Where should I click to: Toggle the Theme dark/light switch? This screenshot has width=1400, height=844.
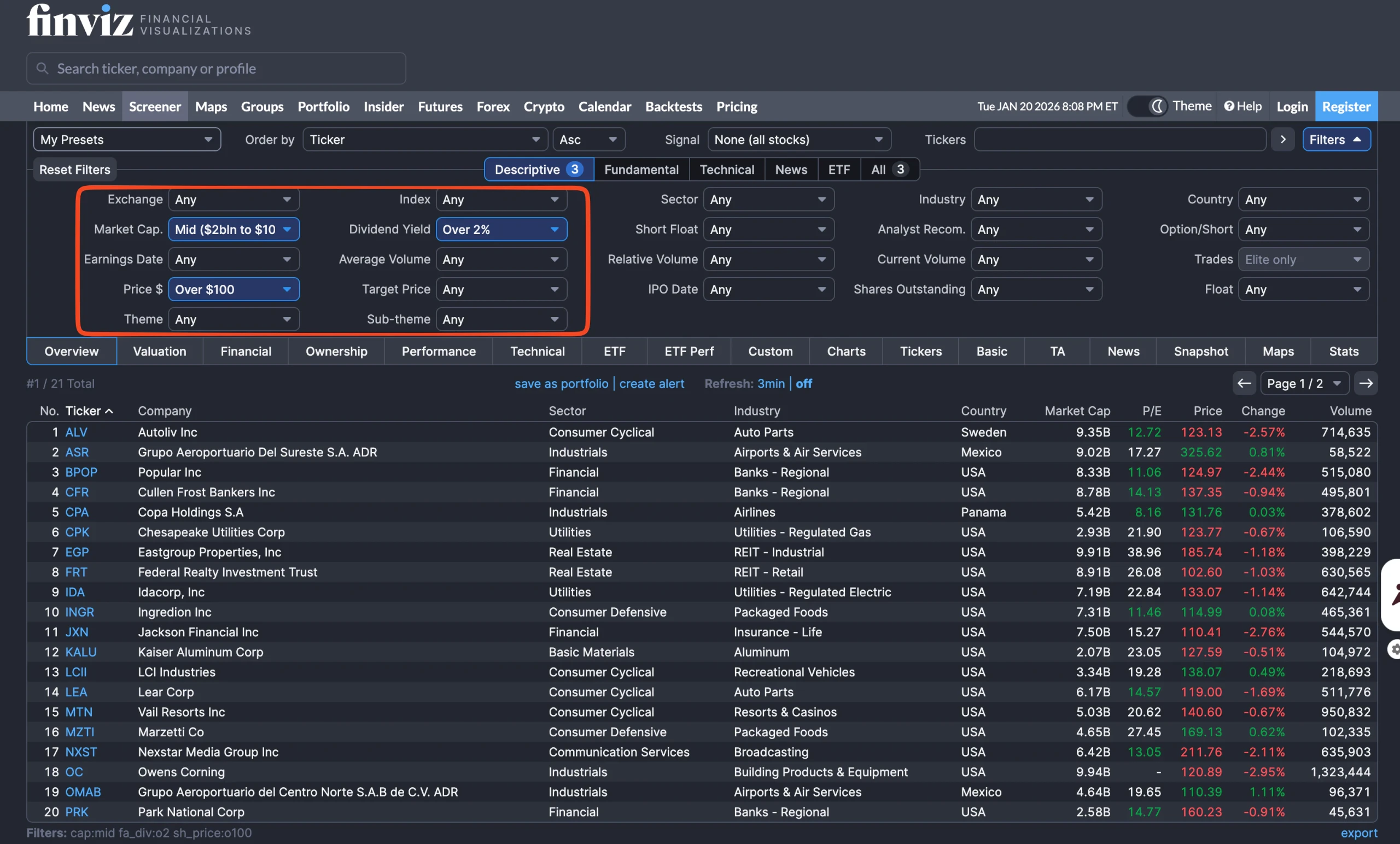coord(1146,106)
